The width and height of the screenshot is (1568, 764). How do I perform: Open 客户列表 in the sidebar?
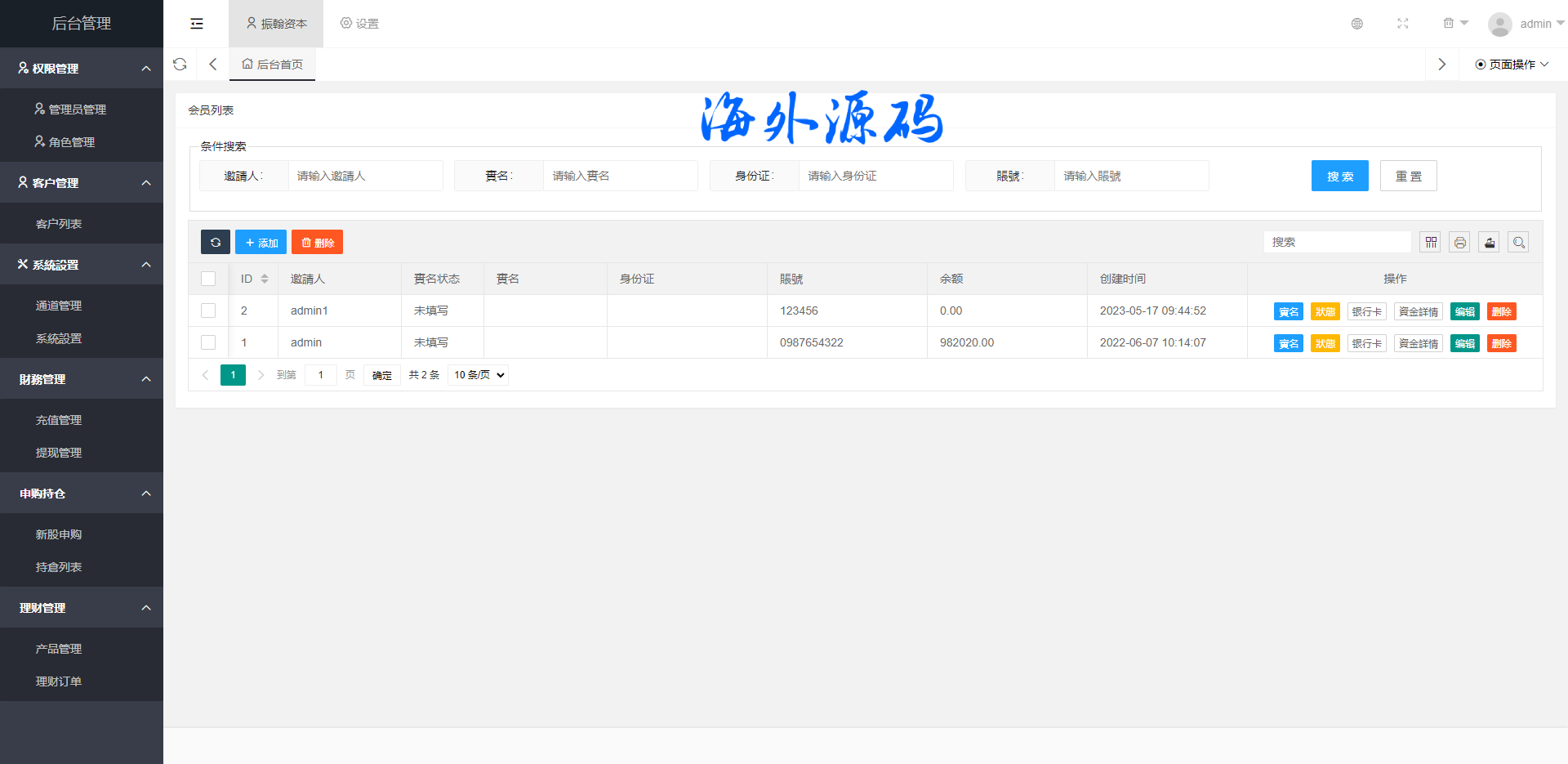pos(59,224)
